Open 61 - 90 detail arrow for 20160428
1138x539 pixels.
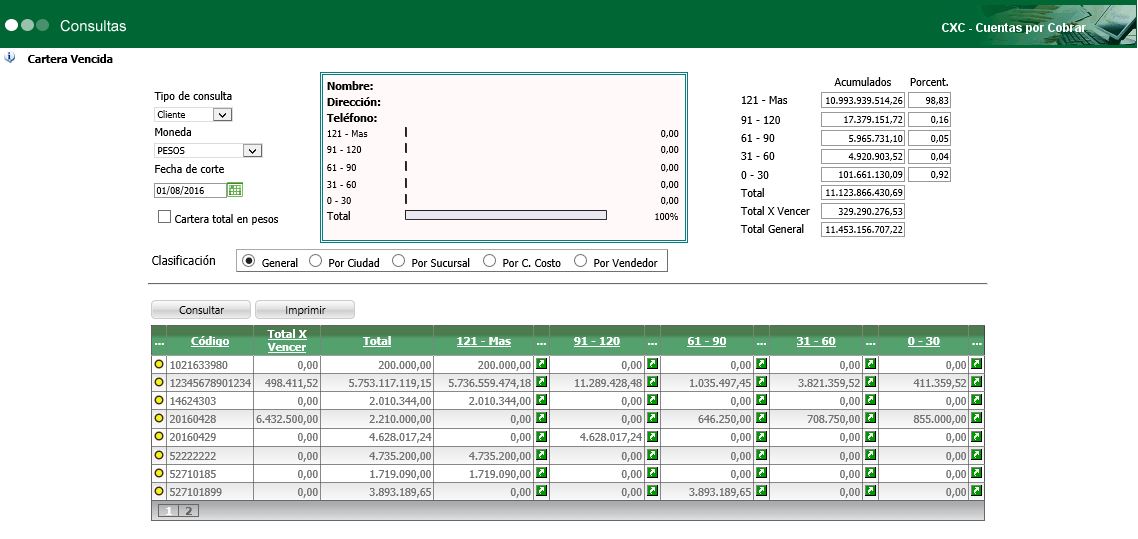point(761,418)
